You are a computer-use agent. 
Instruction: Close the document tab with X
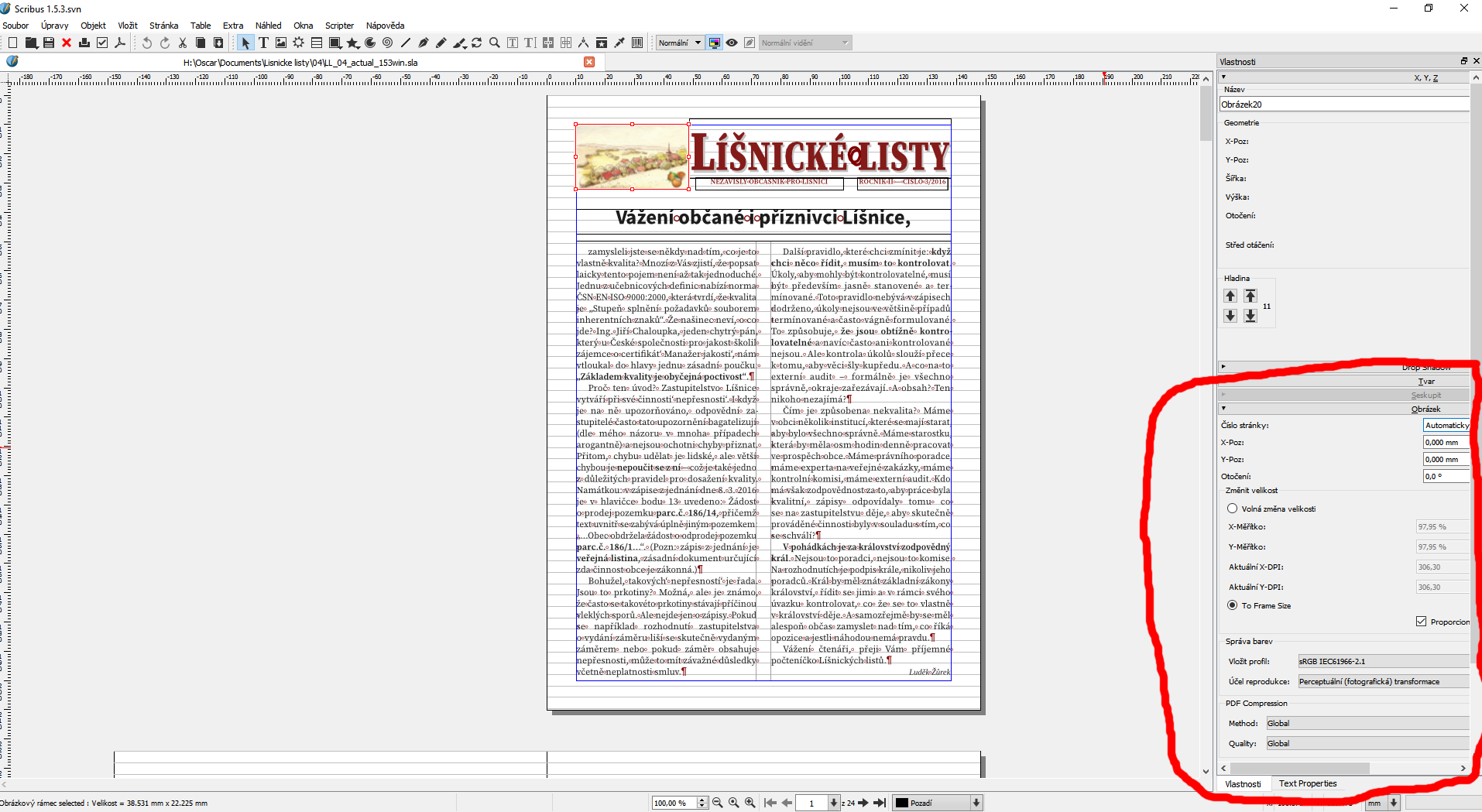589,62
